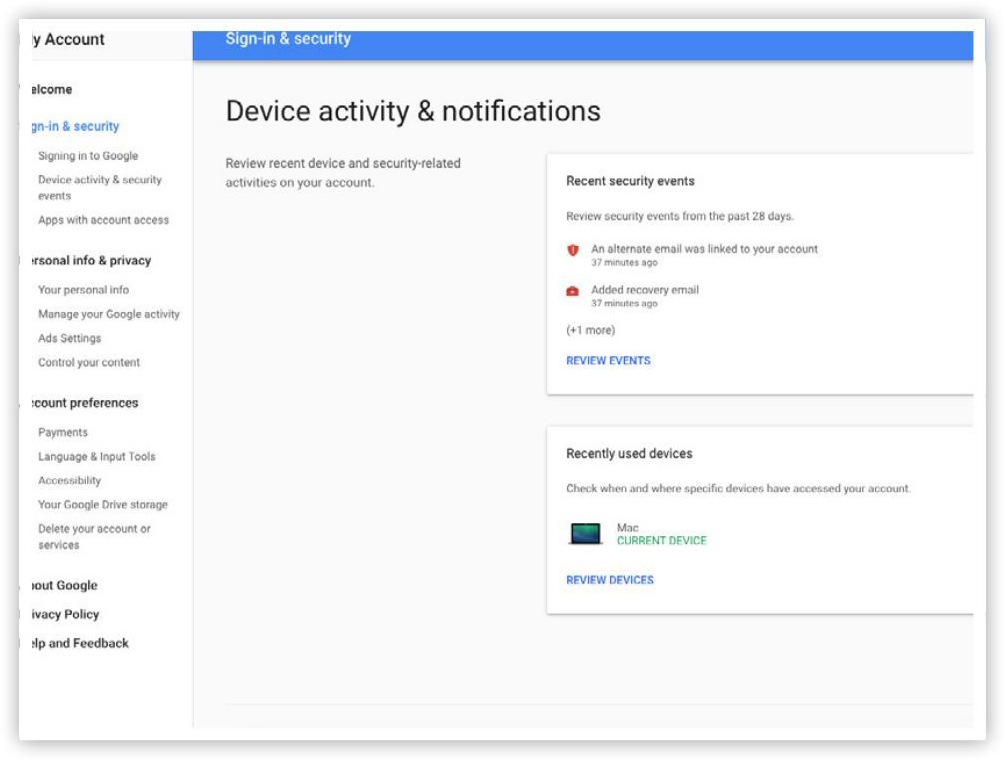Click the (+1 more) events text
This screenshot has height=765, width=1005.
[590, 330]
